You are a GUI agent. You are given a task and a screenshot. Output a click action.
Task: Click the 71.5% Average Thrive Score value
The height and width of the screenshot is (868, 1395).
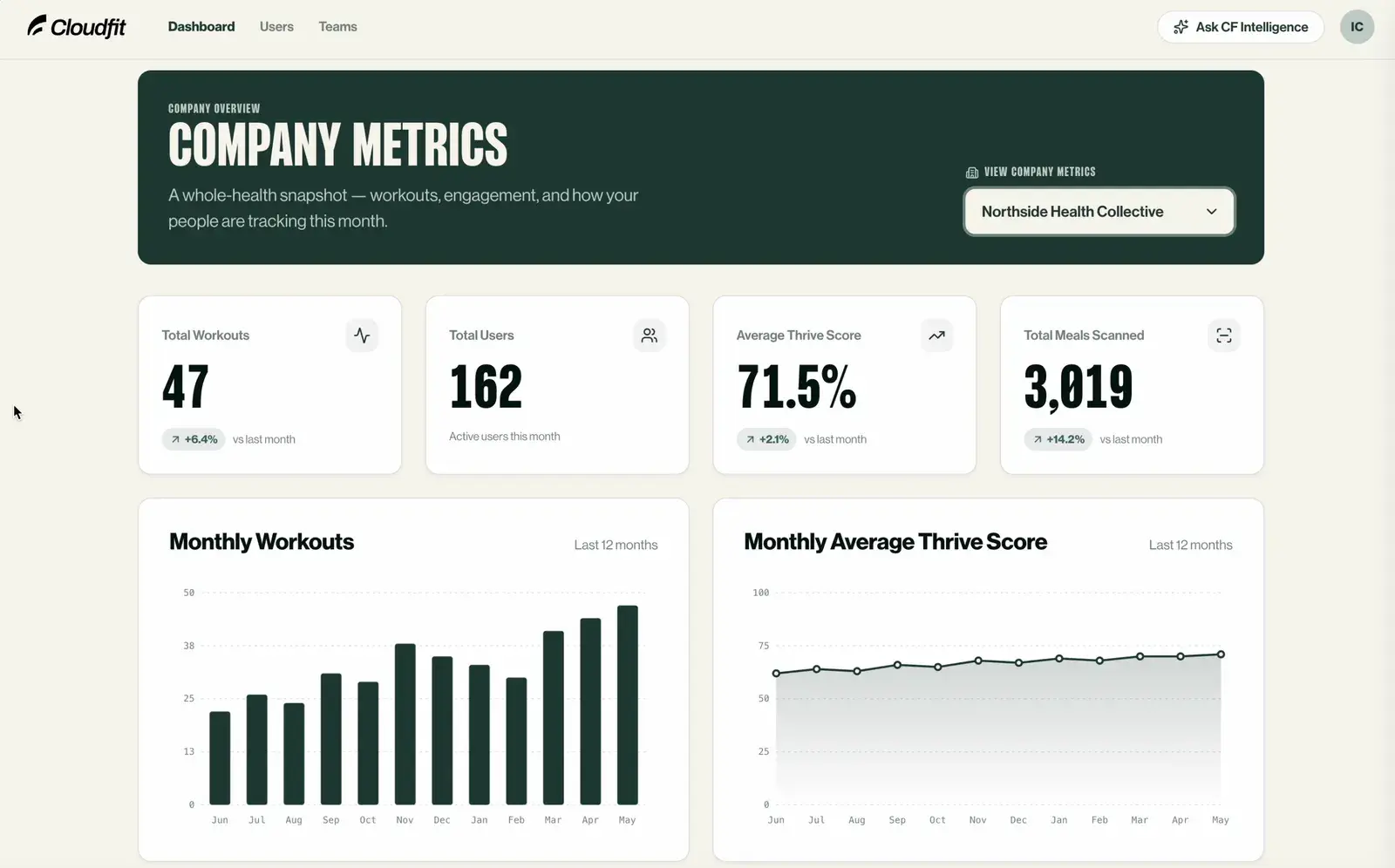(796, 387)
